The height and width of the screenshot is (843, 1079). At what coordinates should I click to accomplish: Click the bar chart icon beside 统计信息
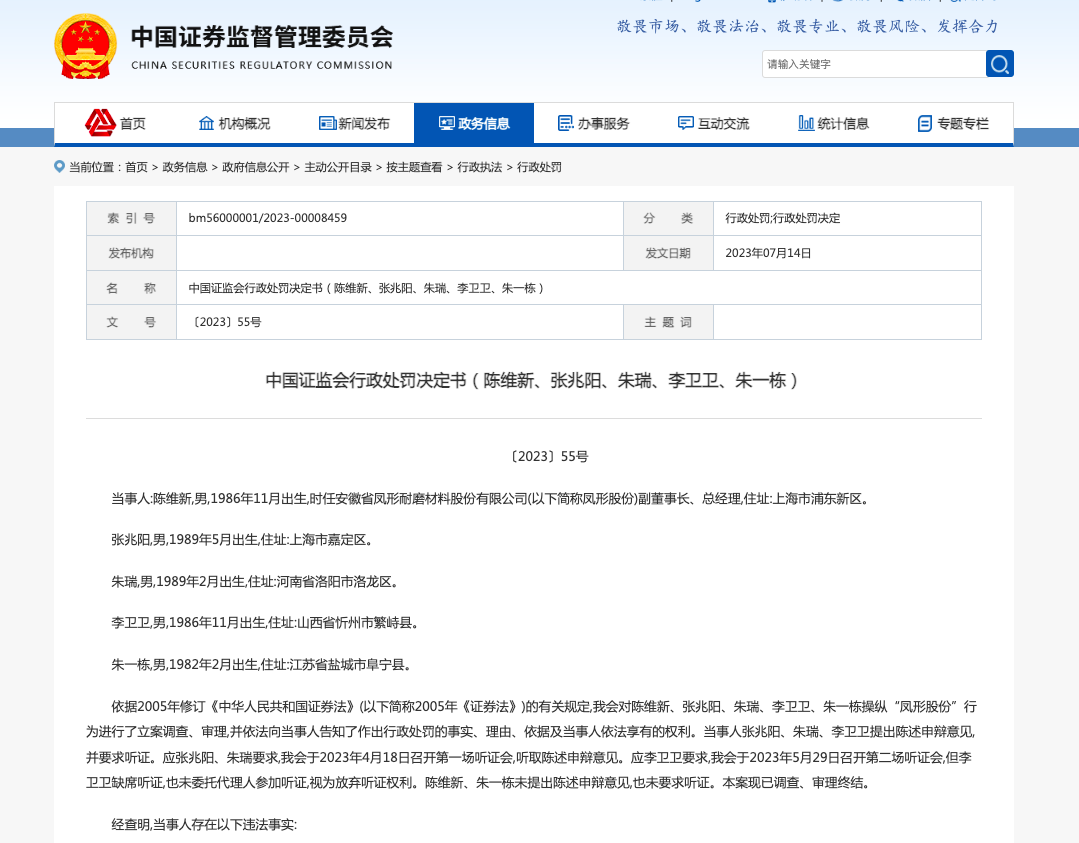pyautogui.click(x=806, y=123)
